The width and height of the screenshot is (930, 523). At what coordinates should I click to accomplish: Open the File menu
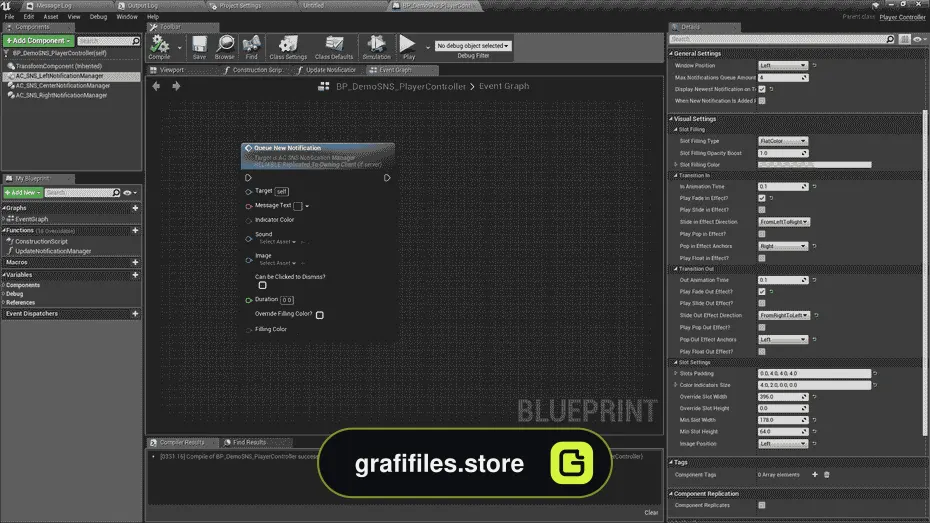click(x=9, y=17)
